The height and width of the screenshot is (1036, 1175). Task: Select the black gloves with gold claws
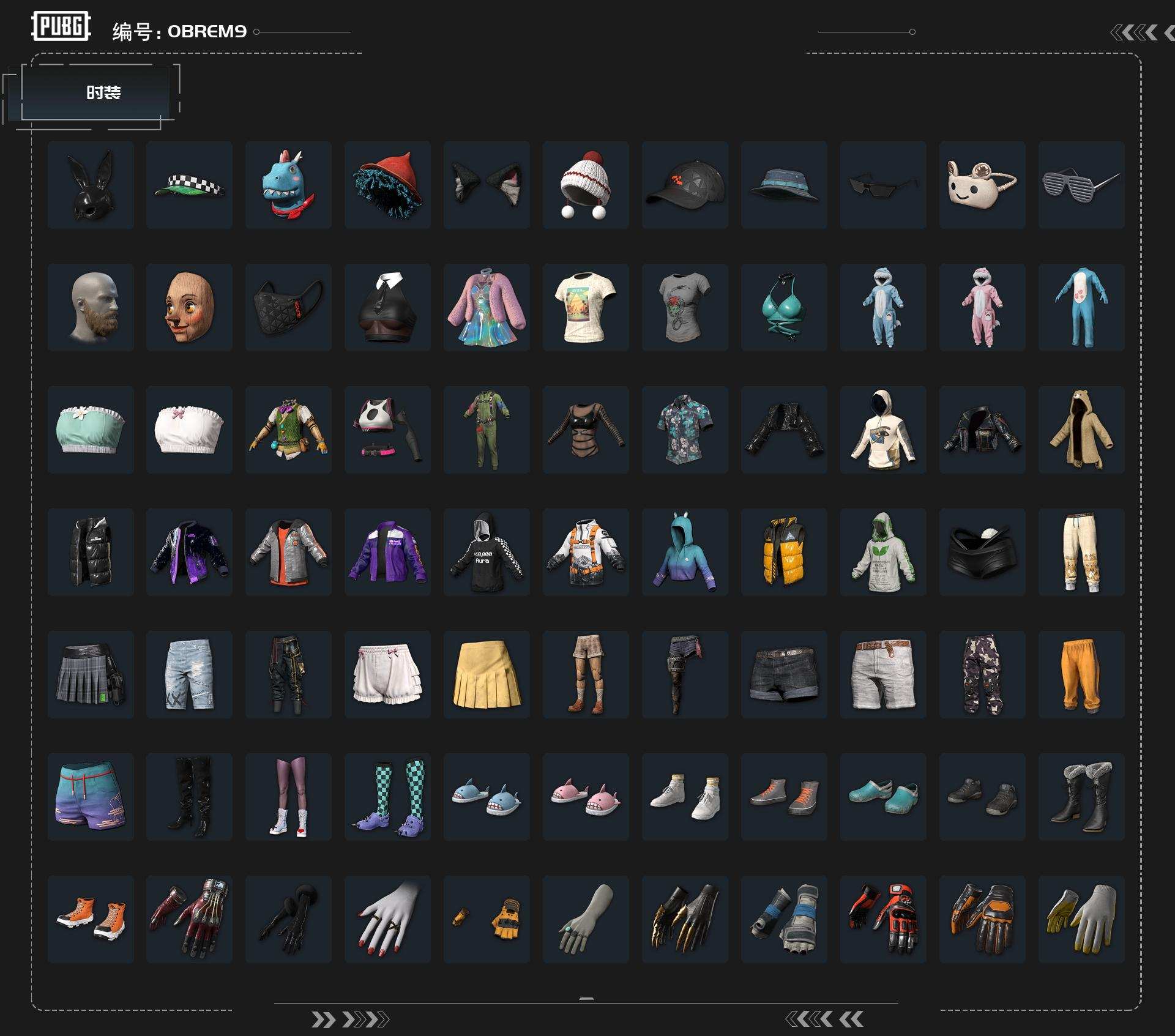point(685,919)
